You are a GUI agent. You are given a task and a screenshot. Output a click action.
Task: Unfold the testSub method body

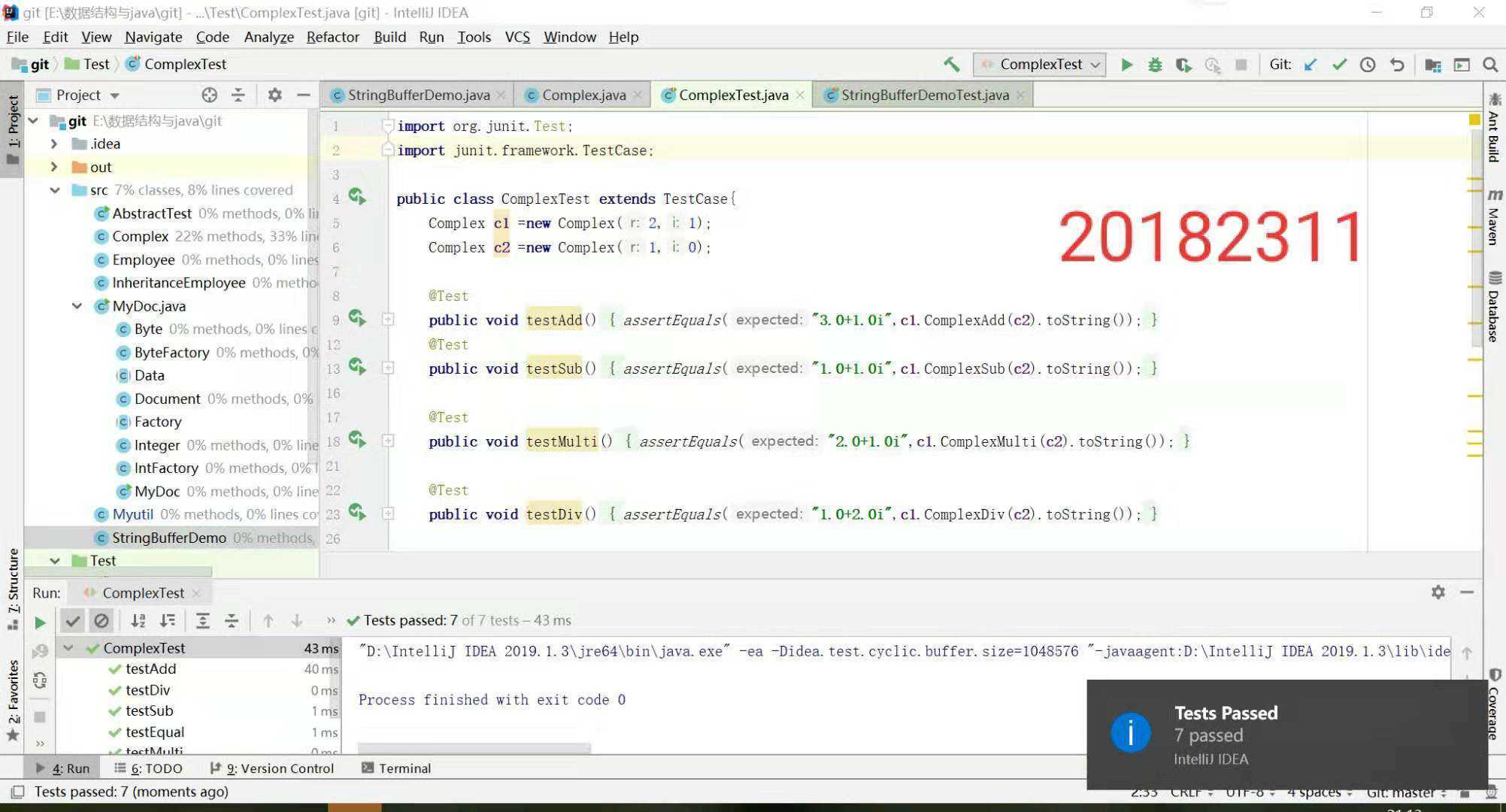pos(388,368)
